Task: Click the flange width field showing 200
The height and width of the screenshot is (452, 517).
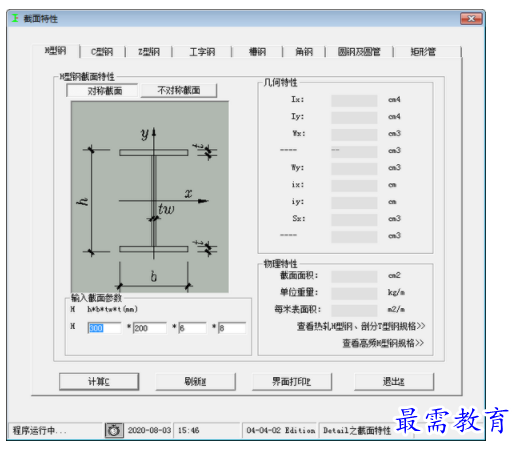Action: coord(150,328)
